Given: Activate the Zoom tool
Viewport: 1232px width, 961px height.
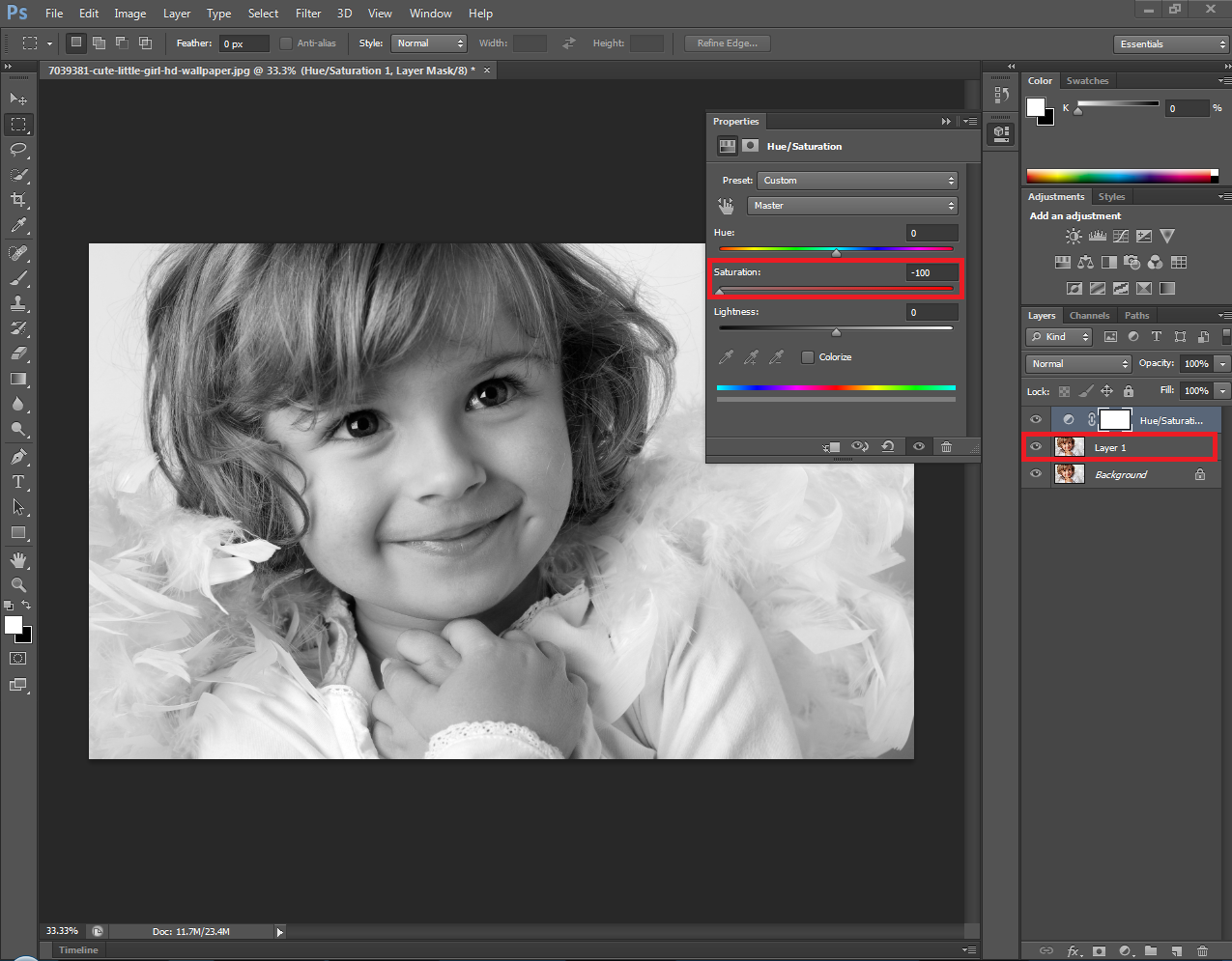Looking at the screenshot, I should (18, 585).
